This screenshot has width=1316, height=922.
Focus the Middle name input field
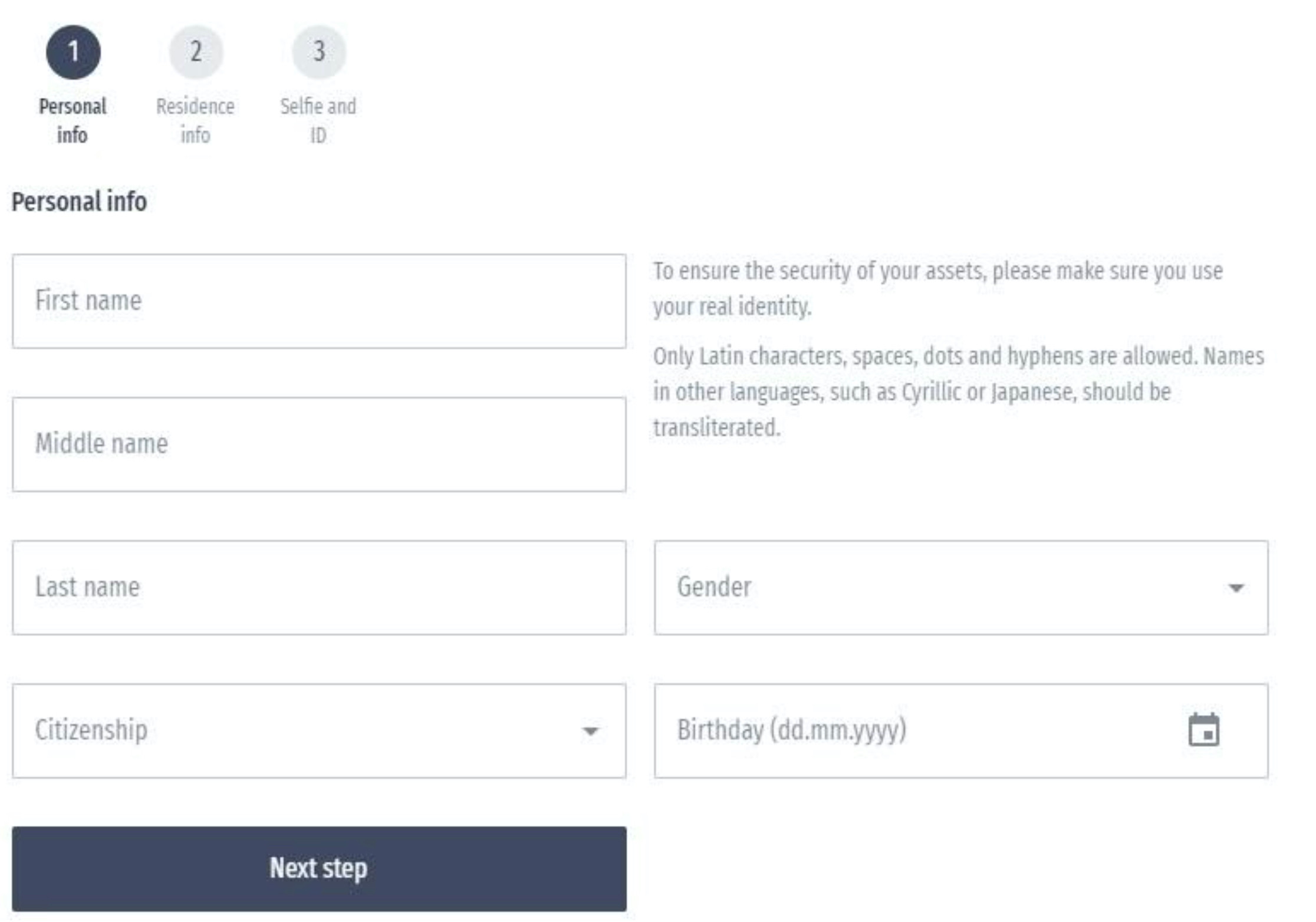click(x=318, y=444)
